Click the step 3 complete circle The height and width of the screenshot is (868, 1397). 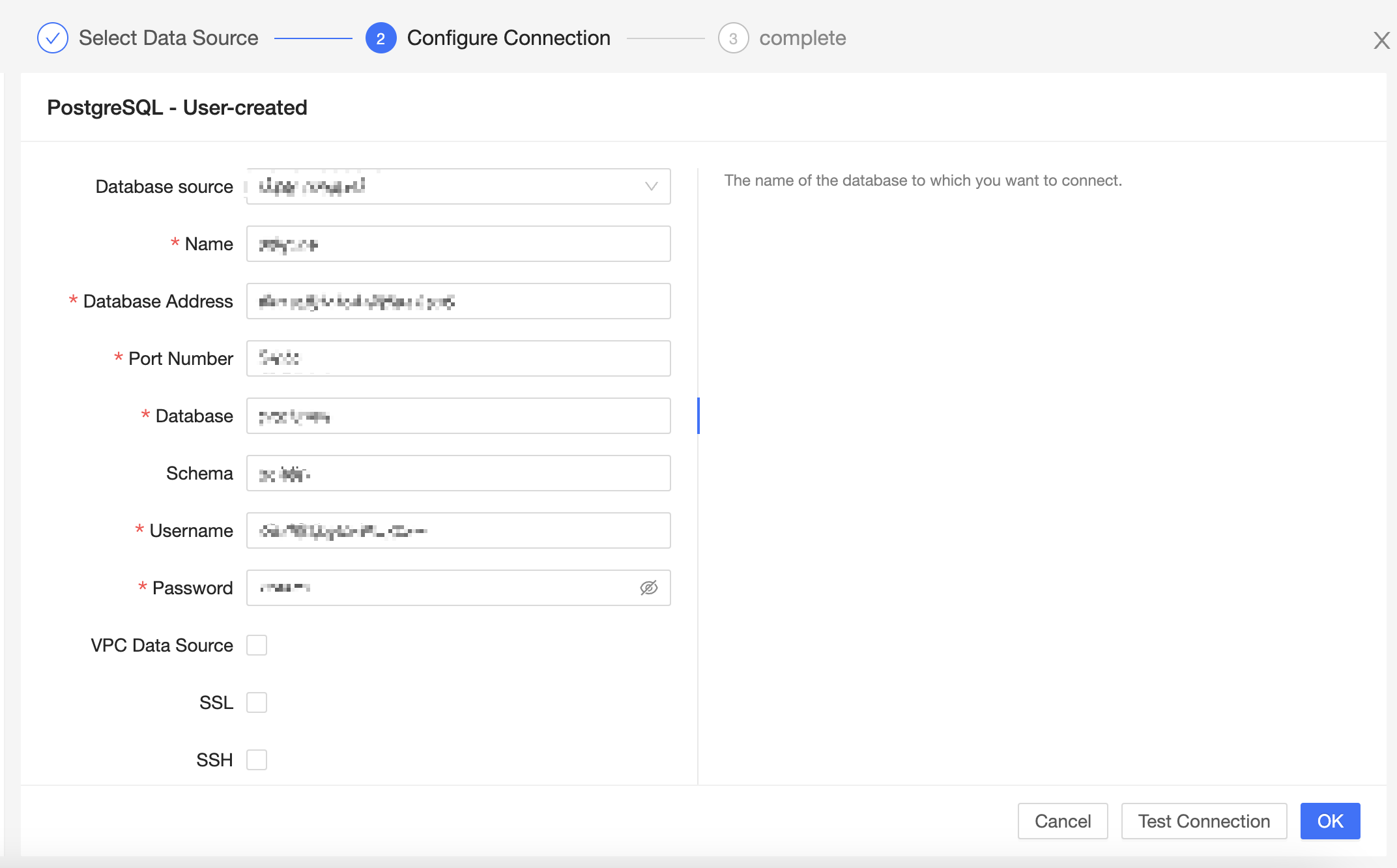point(733,38)
